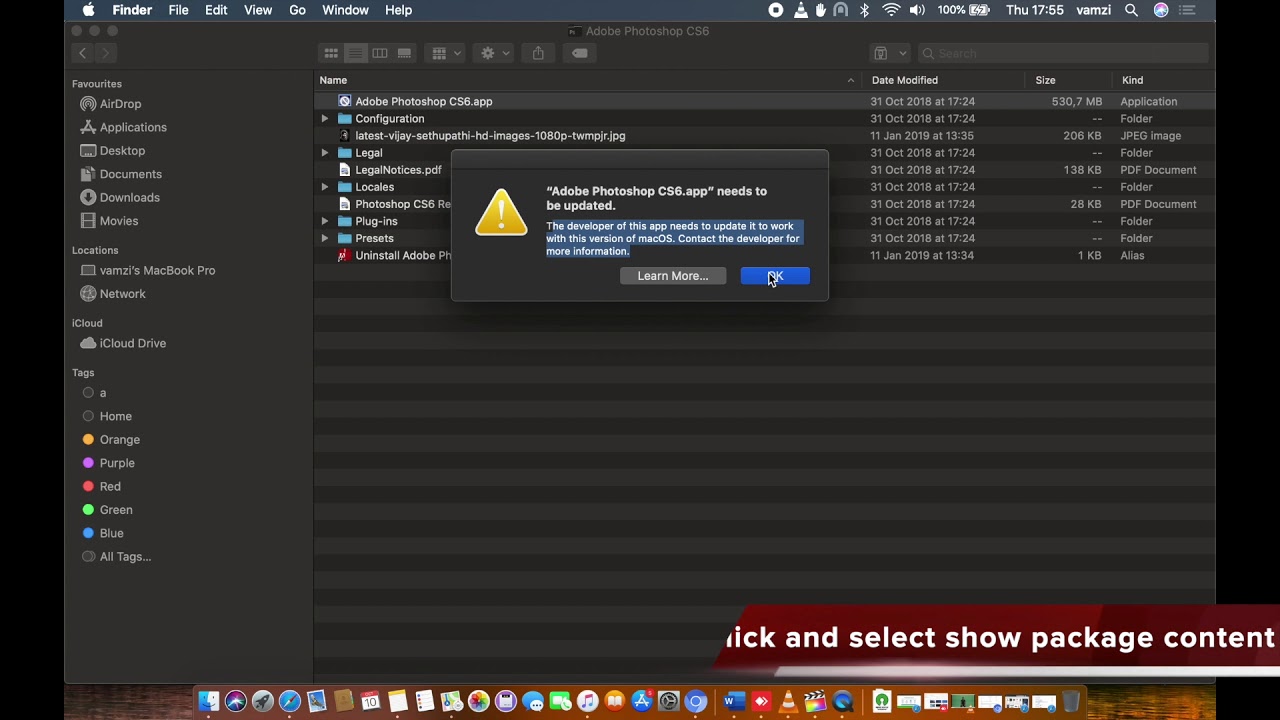This screenshot has height=720, width=1280.
Task: Open the View menu
Action: 258,10
